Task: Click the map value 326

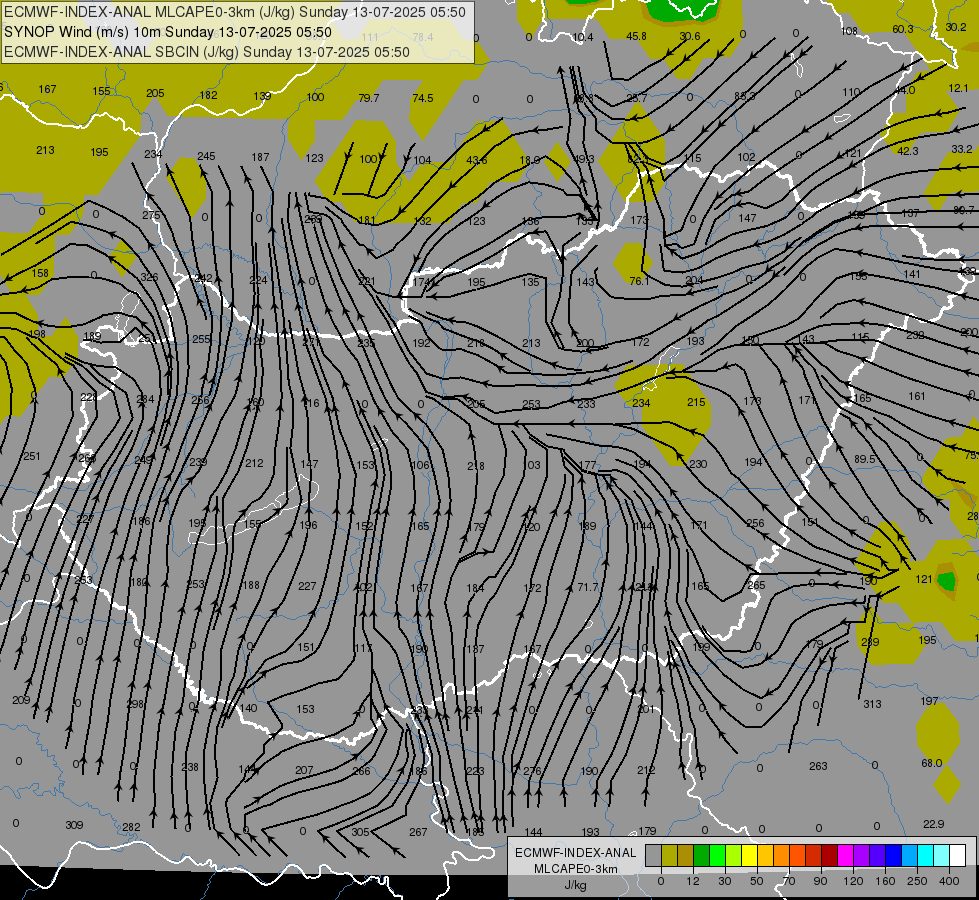Action: (x=149, y=277)
